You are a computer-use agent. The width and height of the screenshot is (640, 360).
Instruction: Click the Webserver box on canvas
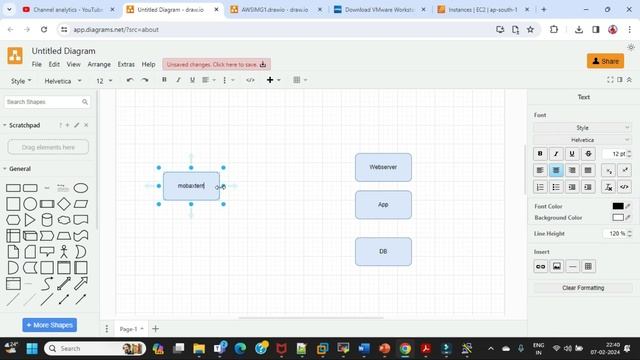(x=383, y=167)
